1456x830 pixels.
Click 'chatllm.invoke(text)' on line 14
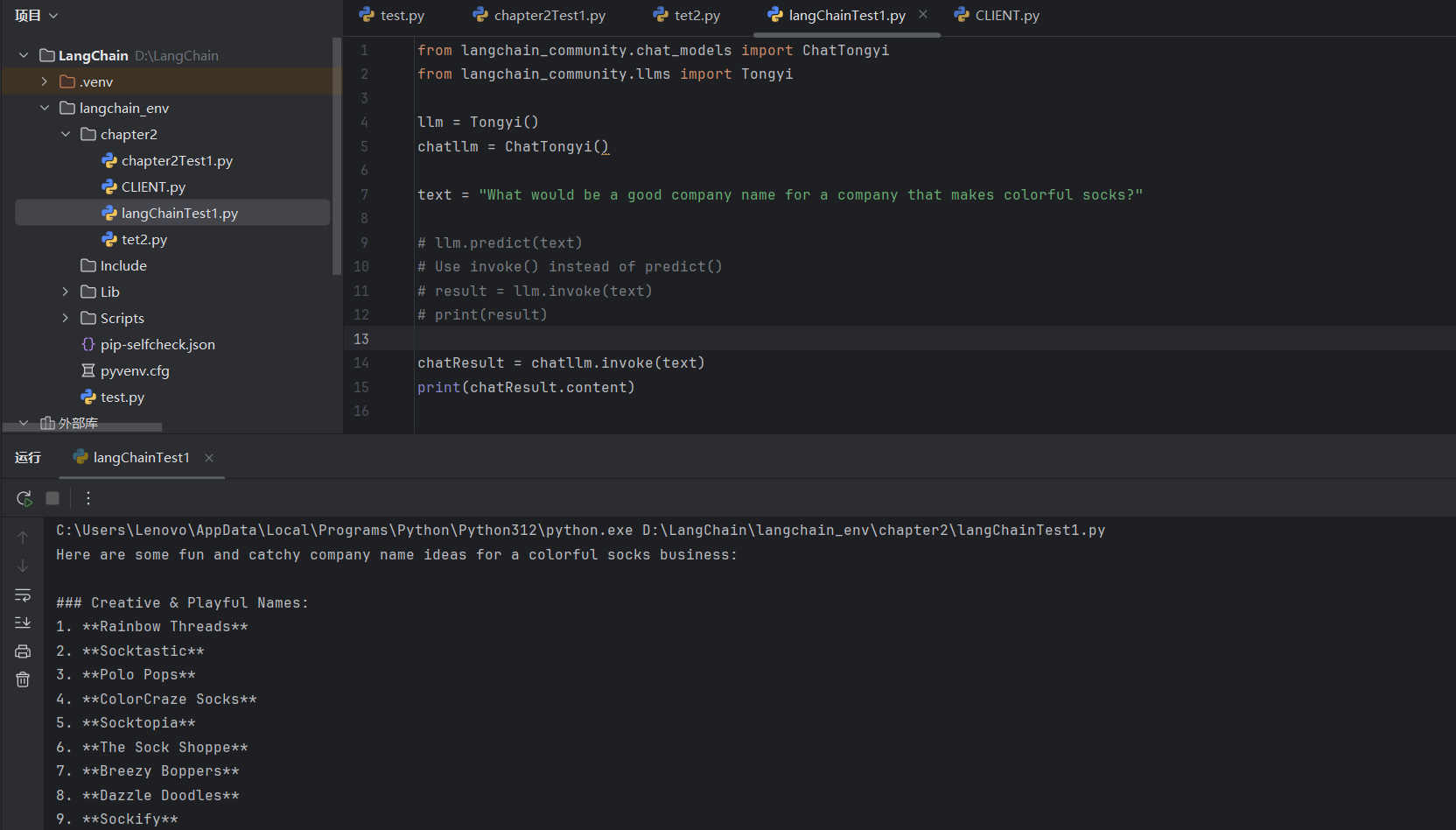[618, 362]
